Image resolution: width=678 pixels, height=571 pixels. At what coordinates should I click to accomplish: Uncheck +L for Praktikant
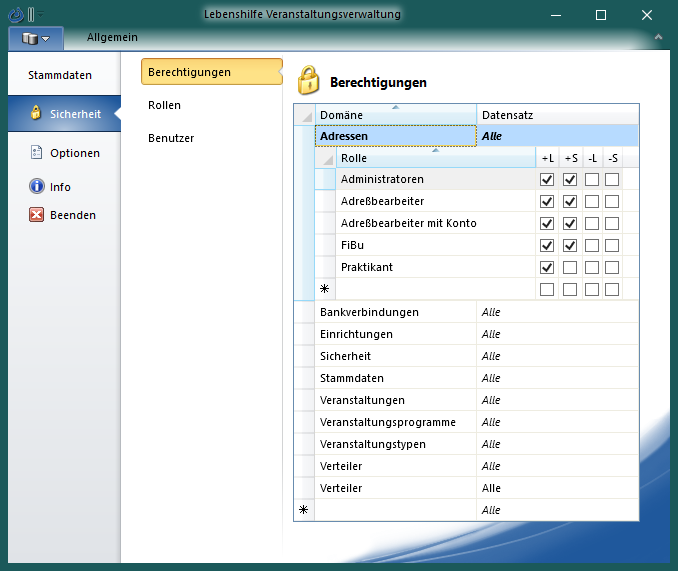(x=547, y=268)
